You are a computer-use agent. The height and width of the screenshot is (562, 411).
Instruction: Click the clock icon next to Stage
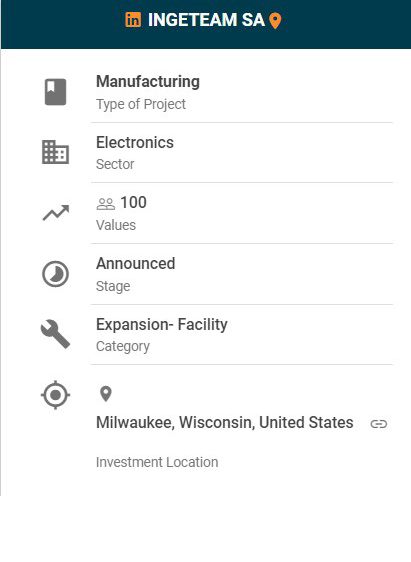pyautogui.click(x=55, y=274)
